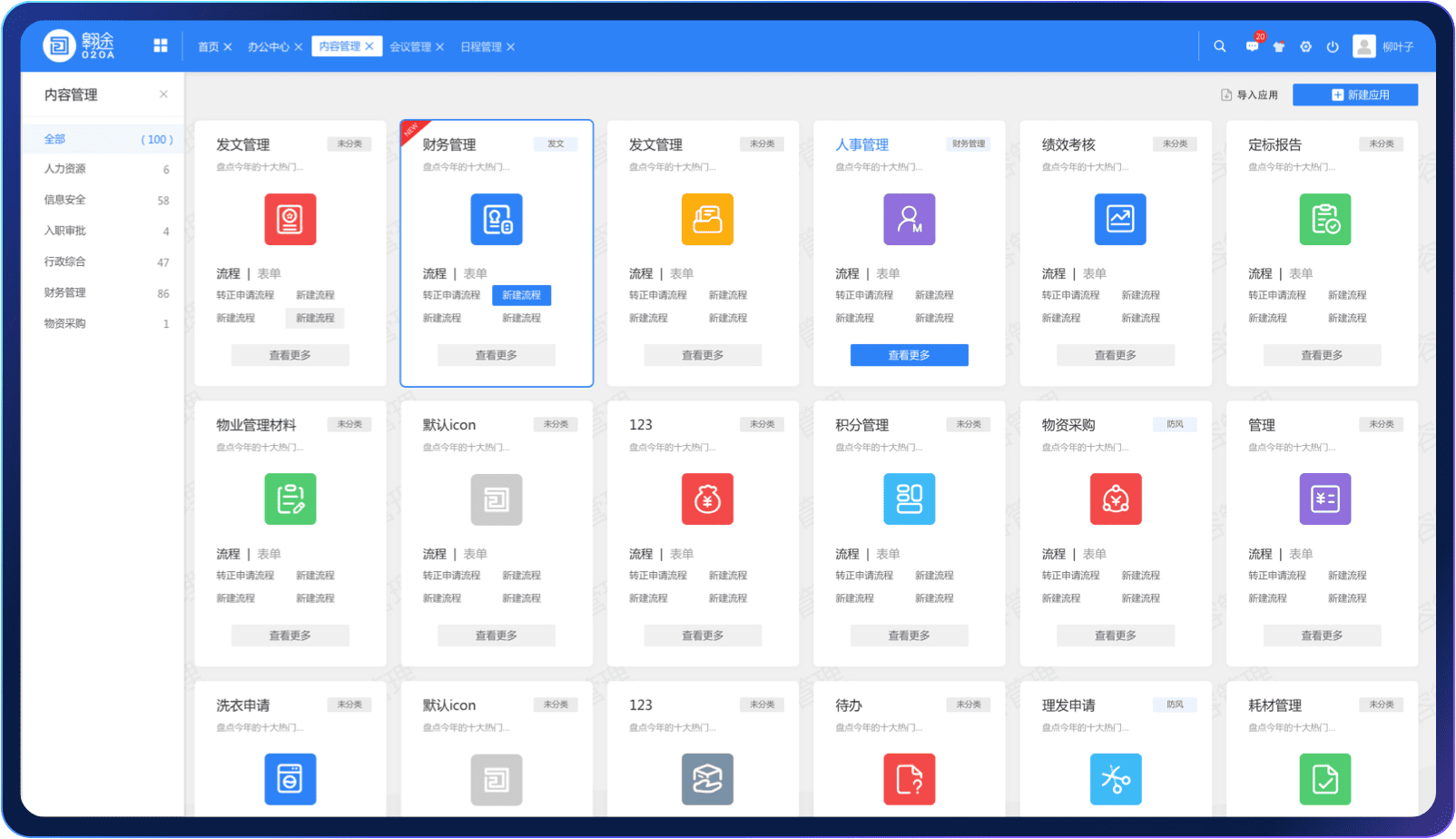The width and height of the screenshot is (1456, 839).
Task: Open the apps grid icon beside the logo
Action: coord(161,45)
